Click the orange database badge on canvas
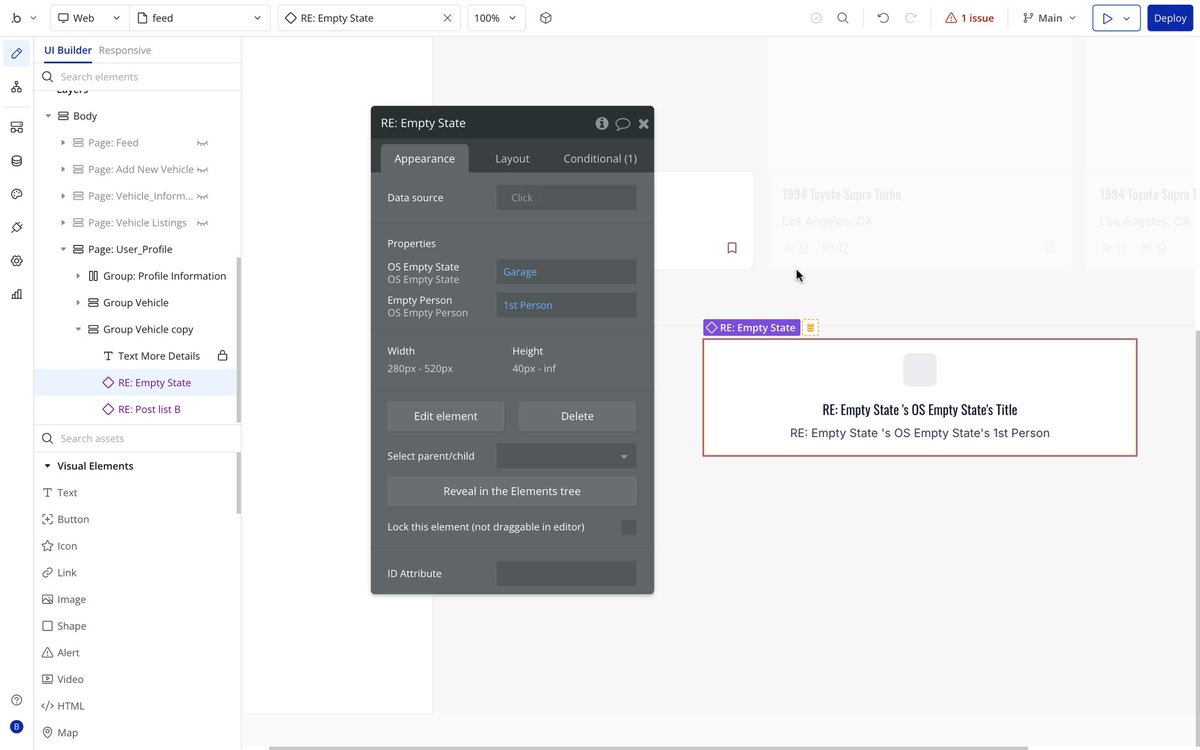This screenshot has width=1200, height=750. point(811,327)
